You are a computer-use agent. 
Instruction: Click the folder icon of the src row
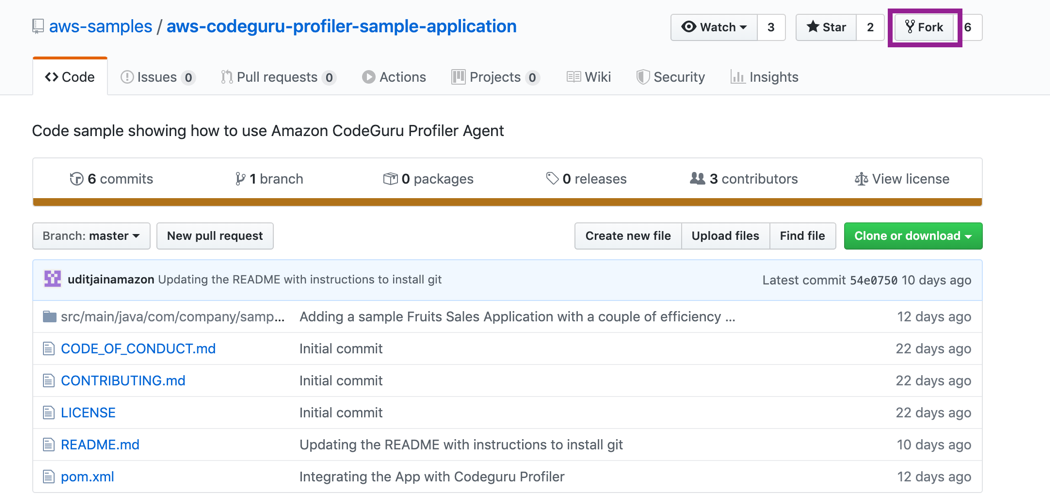[x=50, y=316]
